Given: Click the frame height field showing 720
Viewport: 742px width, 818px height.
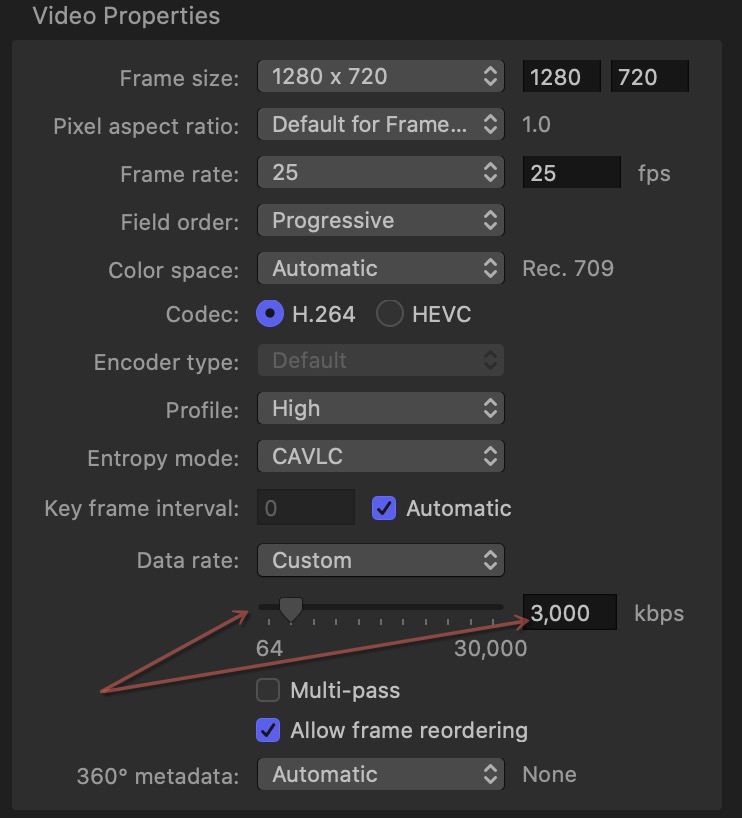Looking at the screenshot, I should pos(649,76).
